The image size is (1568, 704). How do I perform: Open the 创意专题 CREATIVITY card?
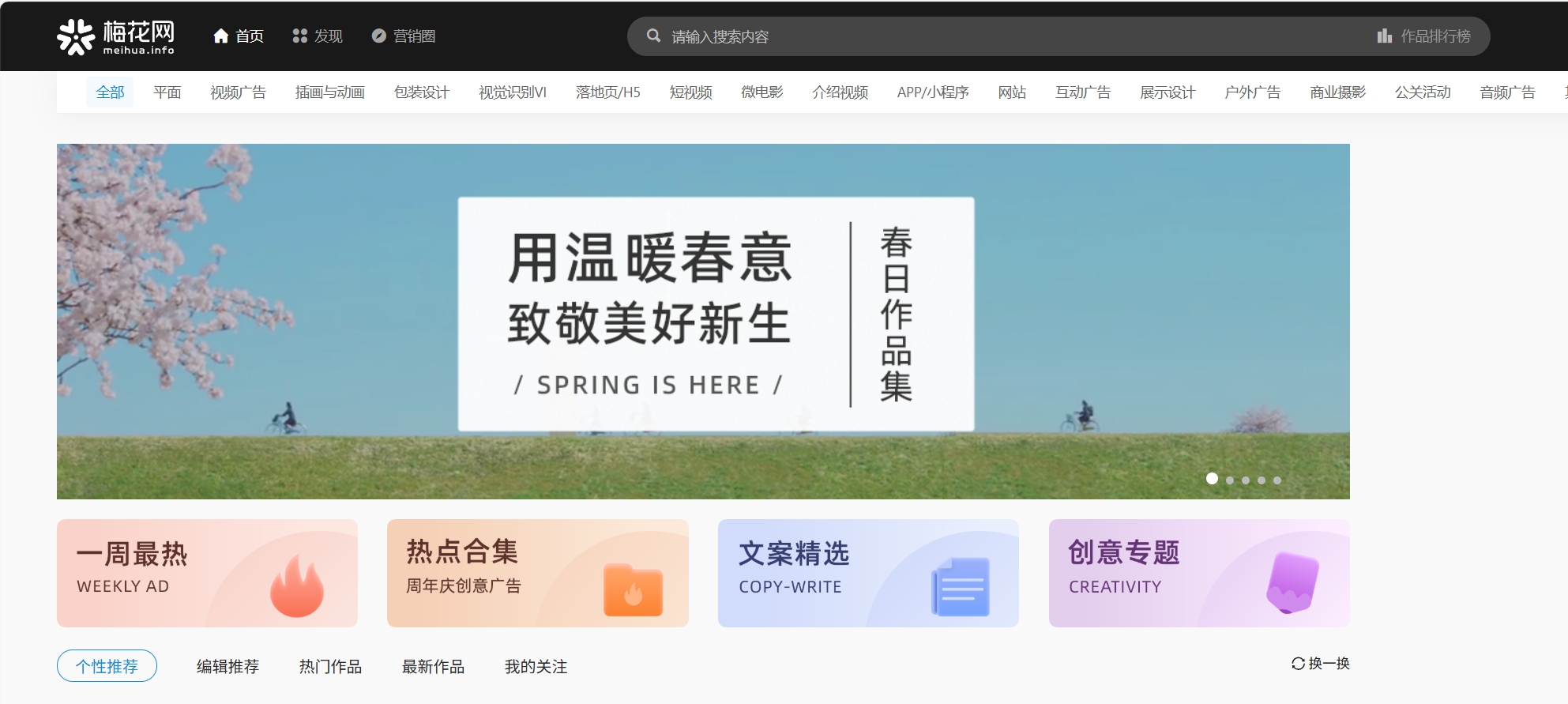[1199, 573]
